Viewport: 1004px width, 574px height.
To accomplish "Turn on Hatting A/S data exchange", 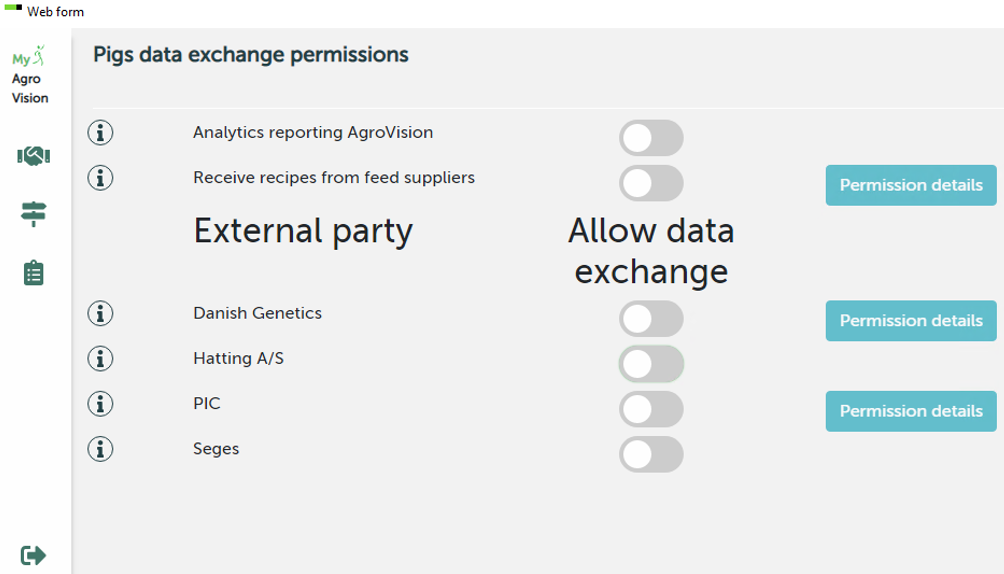I will pyautogui.click(x=651, y=364).
